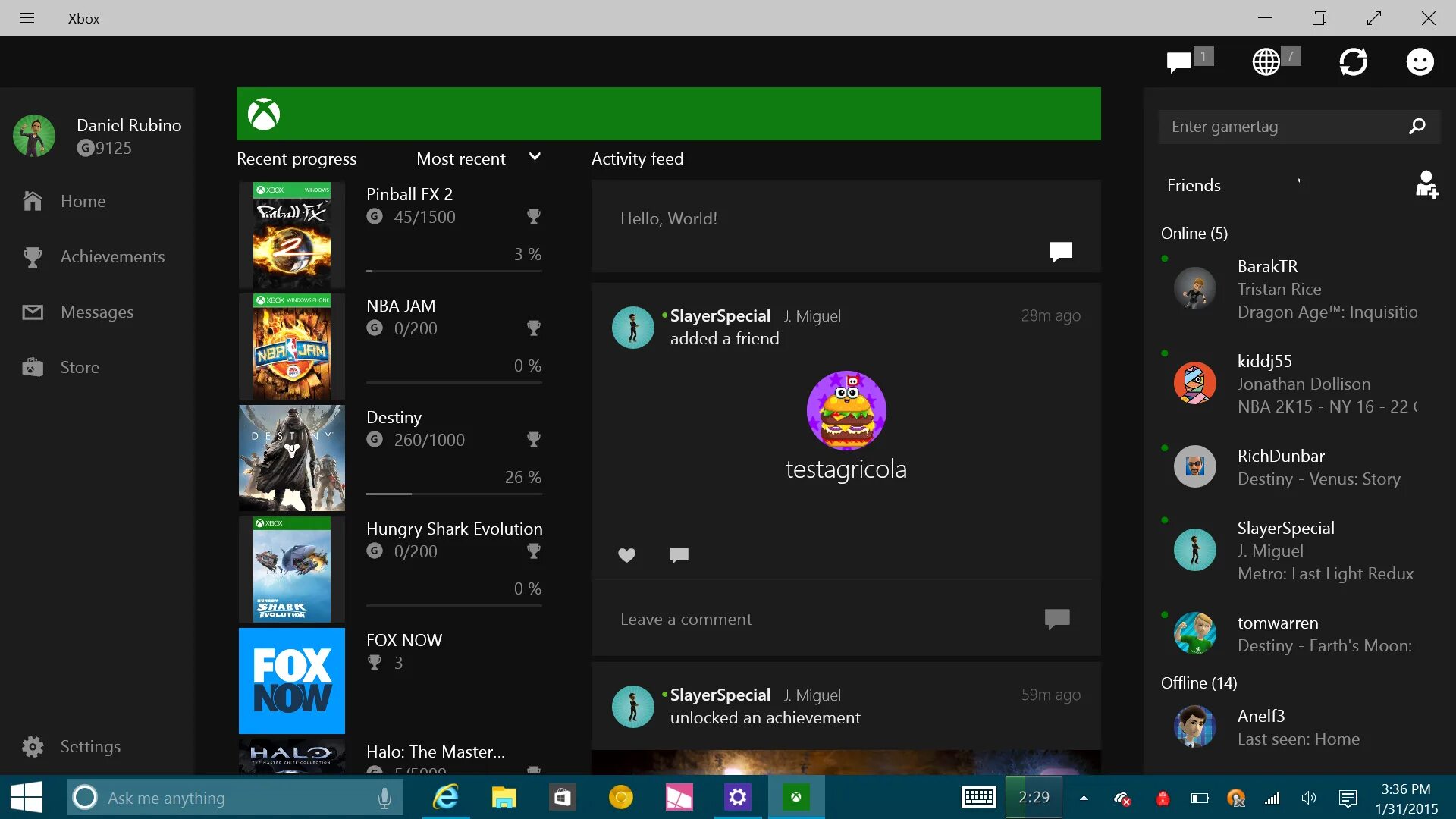
Task: Open the messages chat icon in top bar
Action: (1179, 62)
